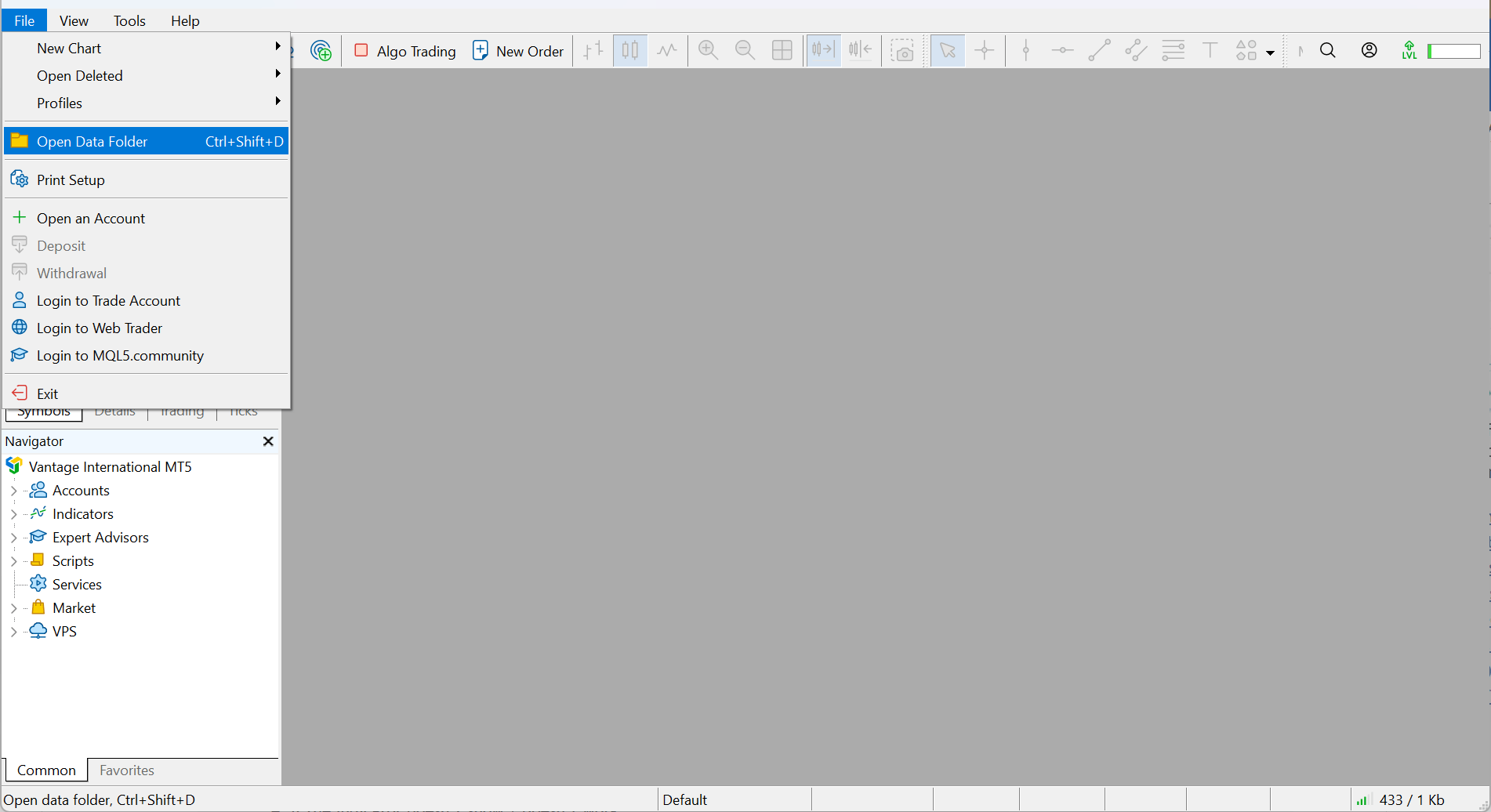Select Print Setup from File menu
The height and width of the screenshot is (812, 1491).
click(x=147, y=180)
